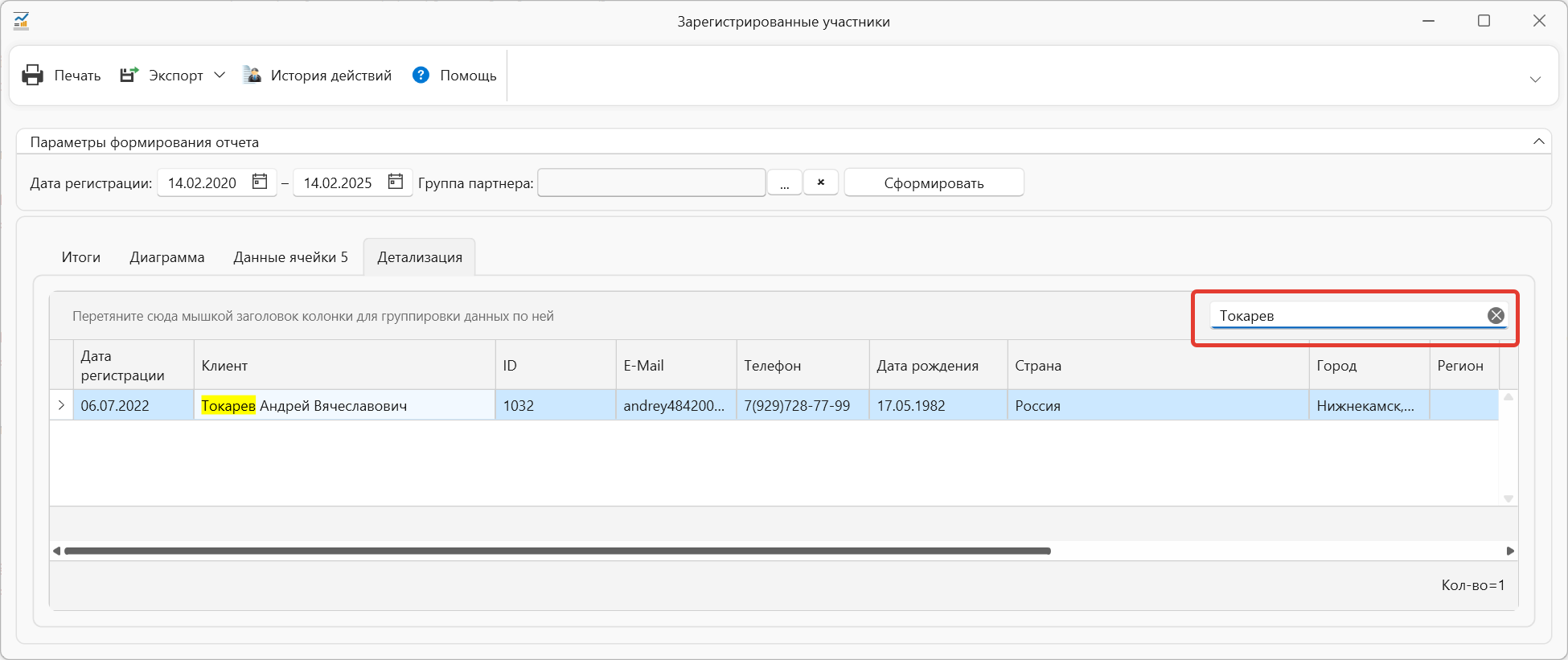Click the vertical scrollbar up arrow

[x=1508, y=397]
